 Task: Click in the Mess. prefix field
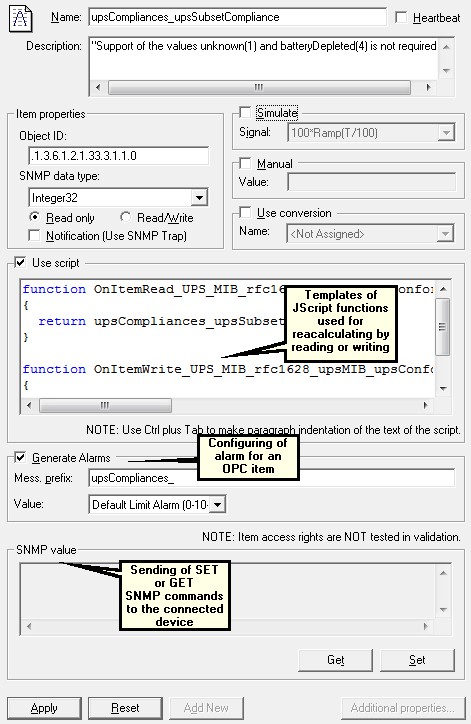[272, 478]
